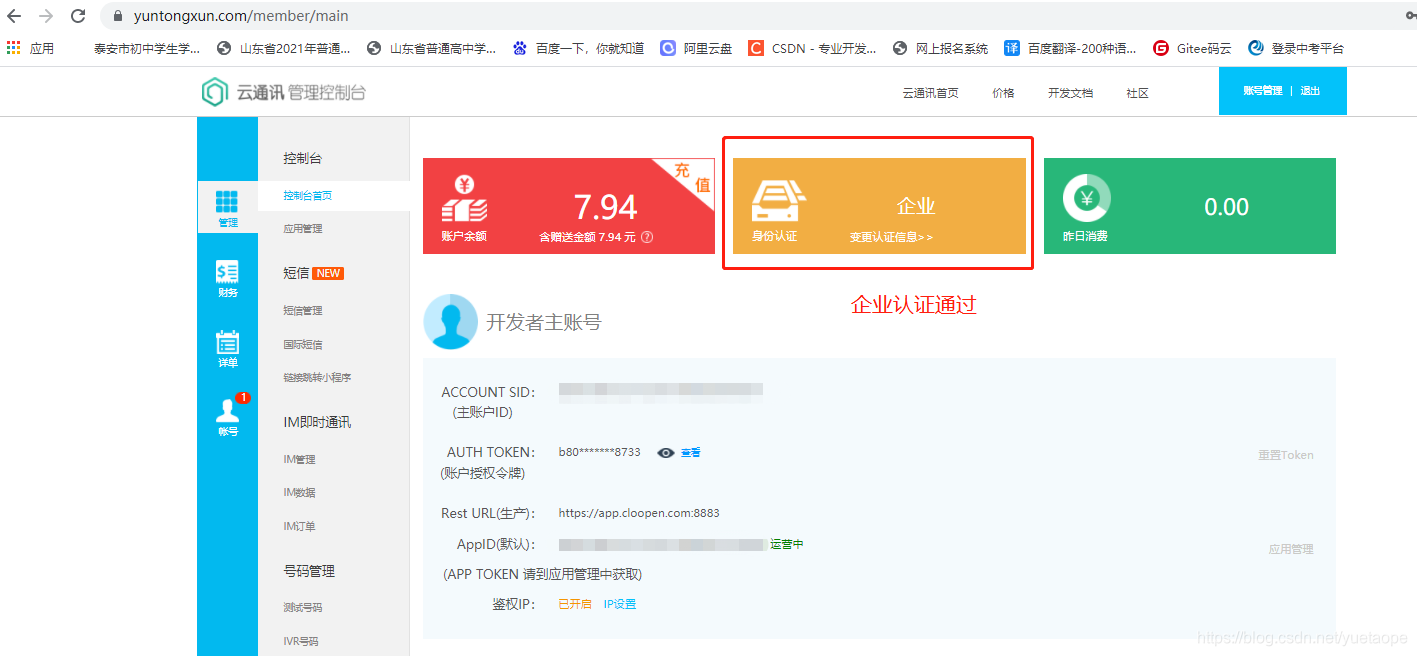Viewport: 1417px width, 656px height.
Task: Toggle 鉴权IP from 已开启 state
Action: coord(574,603)
